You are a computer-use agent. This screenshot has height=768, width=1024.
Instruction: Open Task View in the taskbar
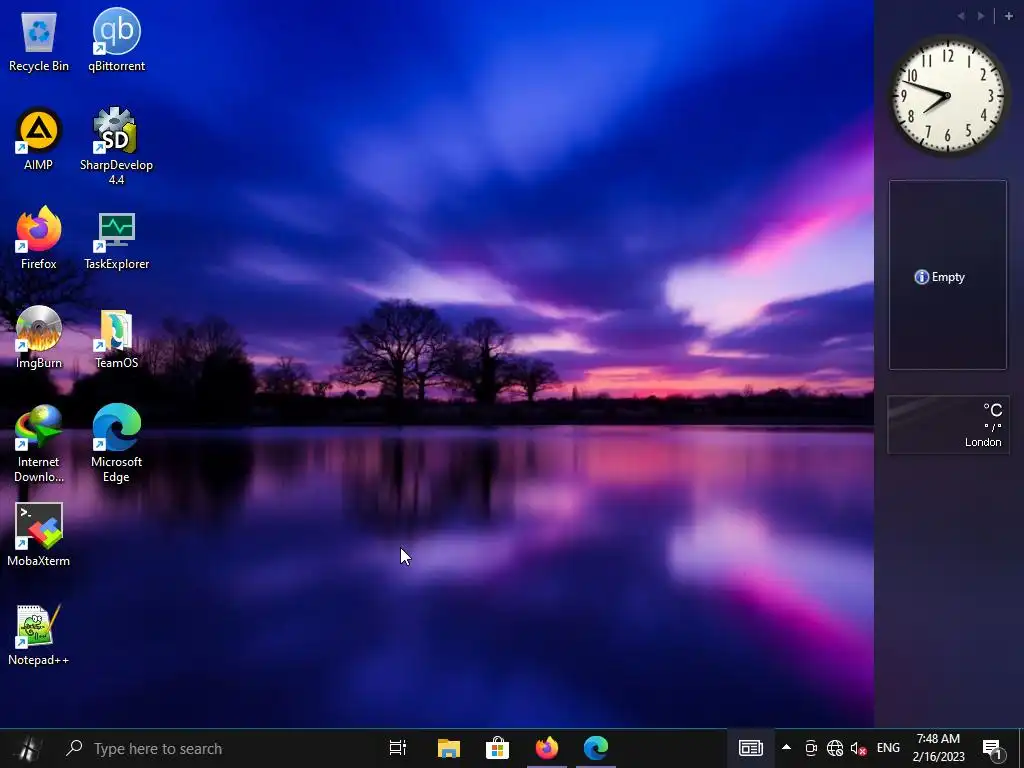coord(398,748)
